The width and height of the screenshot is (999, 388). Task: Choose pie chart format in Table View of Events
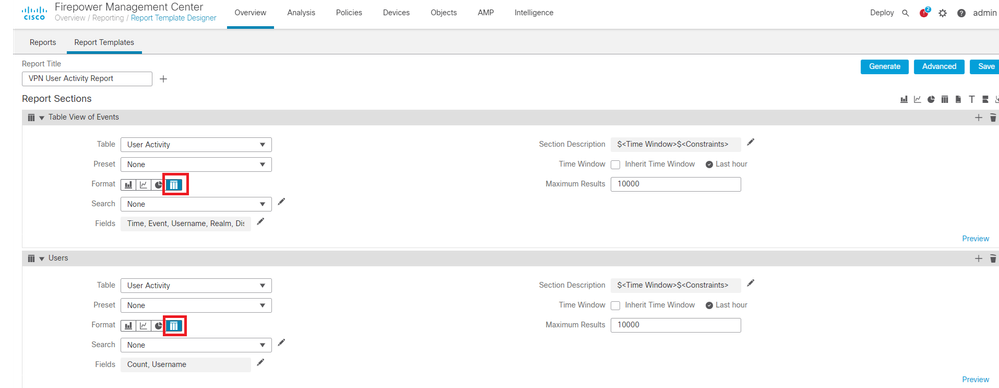(158, 185)
